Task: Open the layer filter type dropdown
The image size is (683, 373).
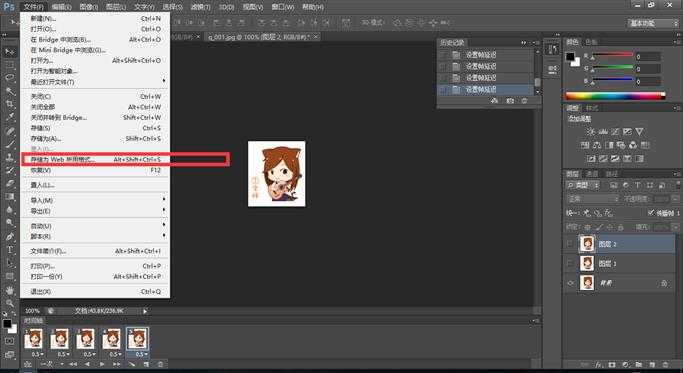Action: [x=582, y=186]
